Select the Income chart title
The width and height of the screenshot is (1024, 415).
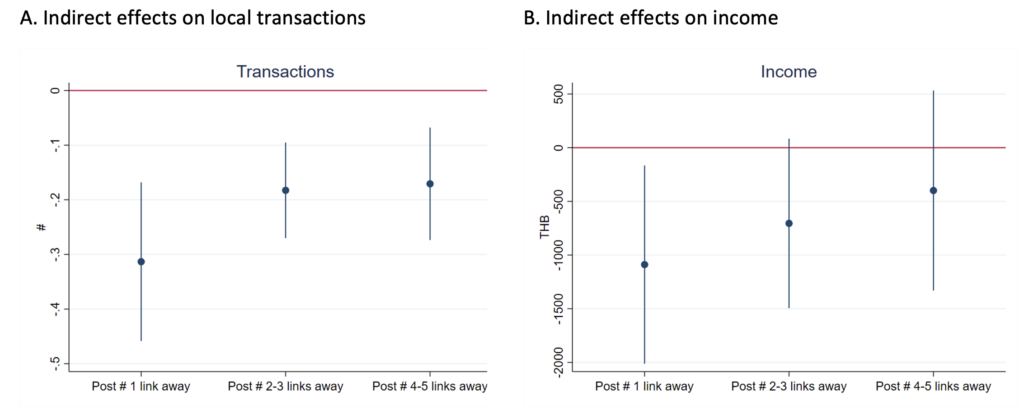[x=789, y=72]
